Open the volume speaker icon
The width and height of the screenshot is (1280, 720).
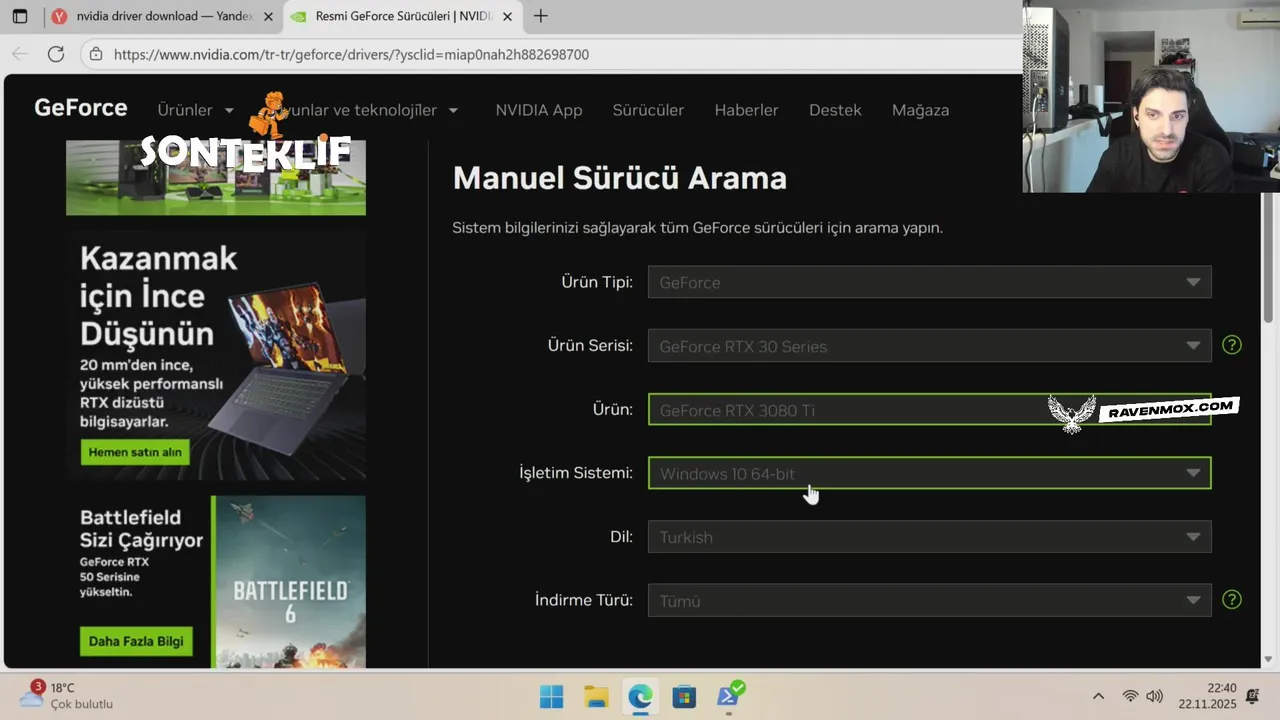point(1154,696)
